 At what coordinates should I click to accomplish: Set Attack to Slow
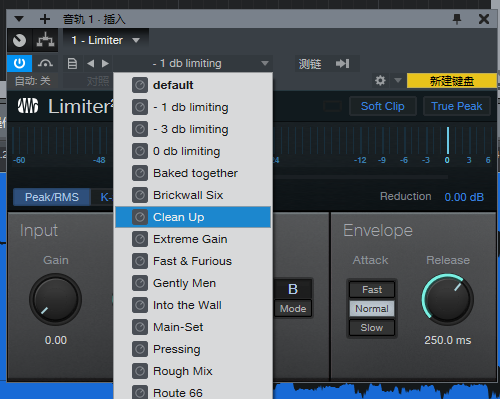372,328
